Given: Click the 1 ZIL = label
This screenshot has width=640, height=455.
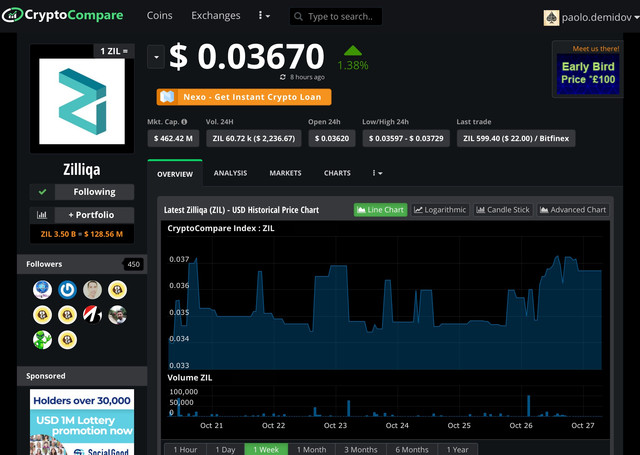Looking at the screenshot, I should point(114,51).
